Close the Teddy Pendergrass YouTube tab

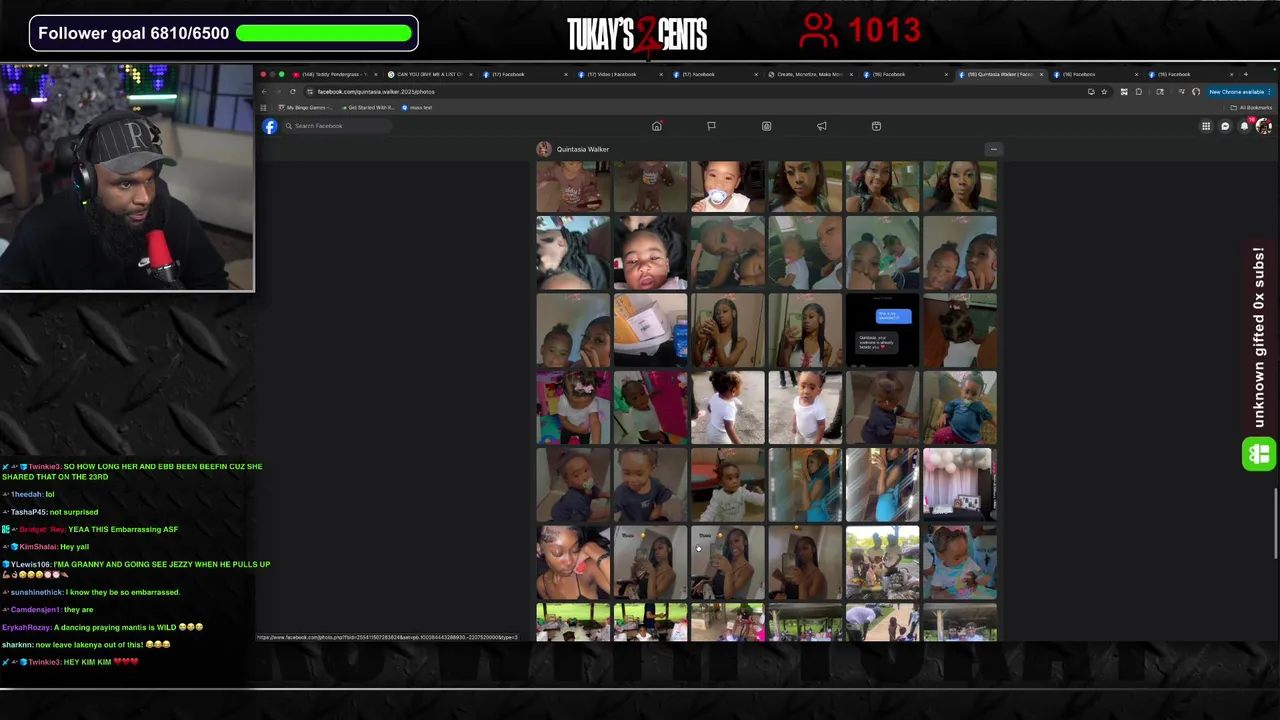click(x=375, y=74)
